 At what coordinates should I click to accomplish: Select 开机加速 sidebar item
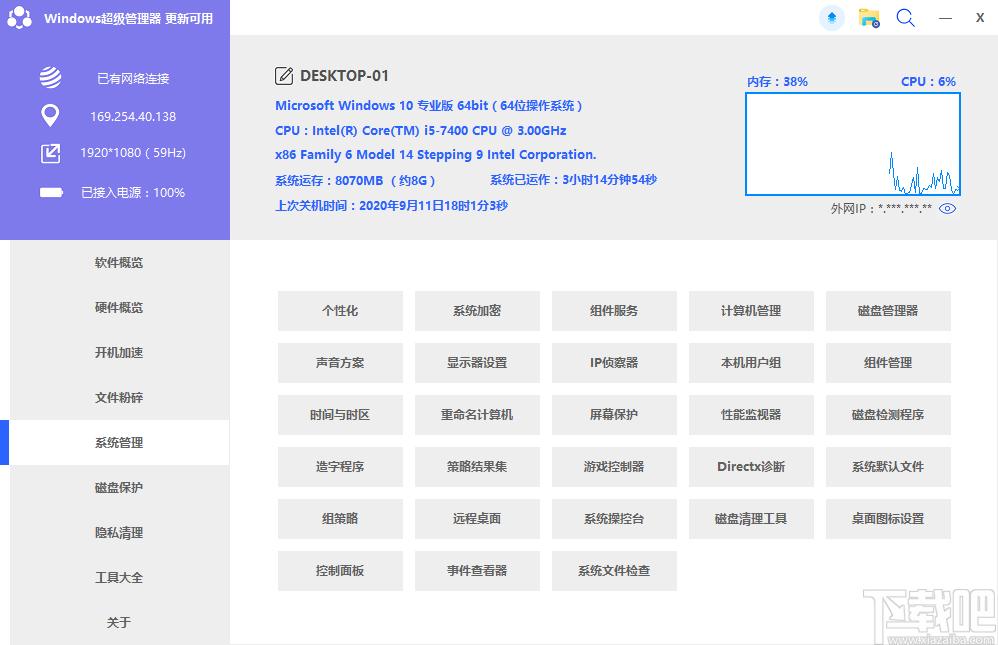tap(119, 352)
